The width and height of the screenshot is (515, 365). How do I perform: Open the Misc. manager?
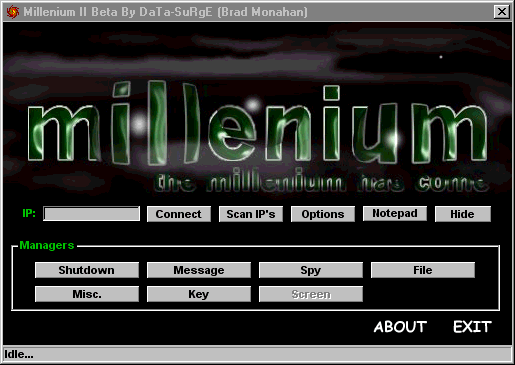87,294
